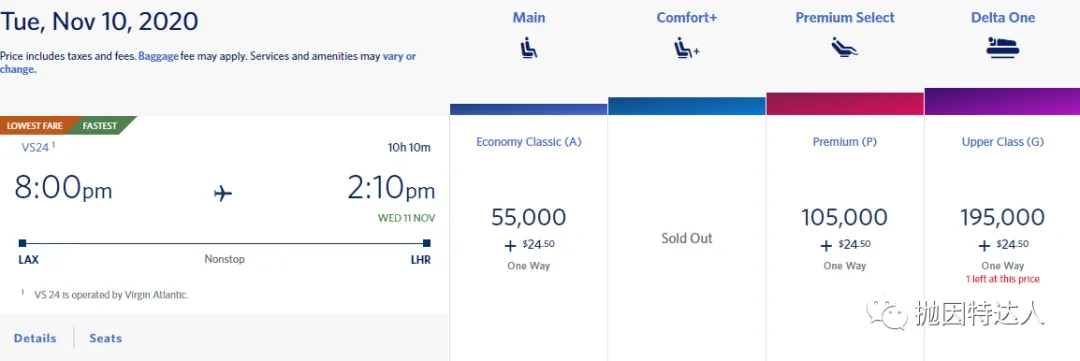The height and width of the screenshot is (361, 1080).
Task: Click the VS24 flight number
Action: click(36, 147)
